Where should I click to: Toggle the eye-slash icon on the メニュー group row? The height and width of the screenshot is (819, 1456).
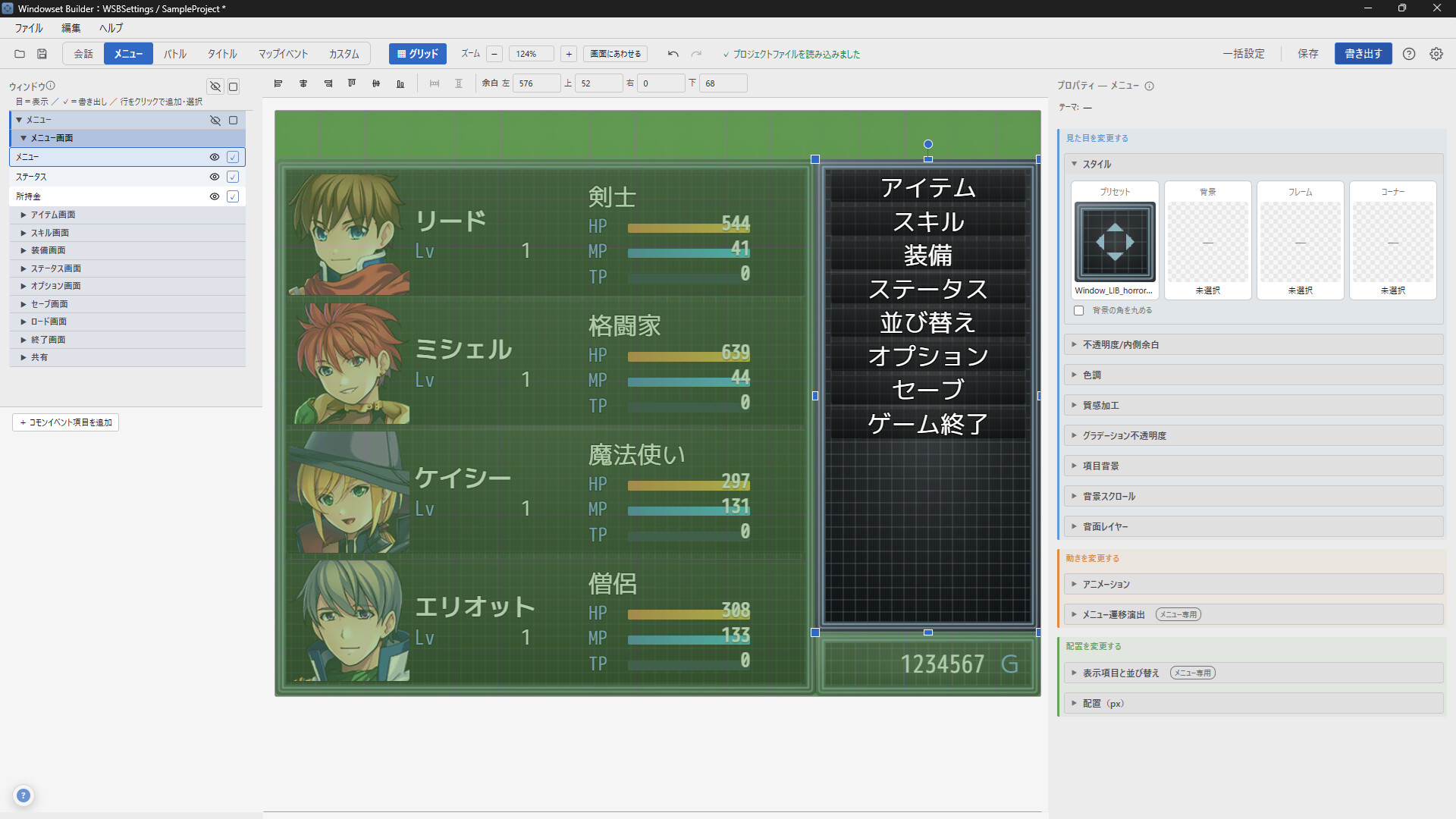(x=215, y=120)
